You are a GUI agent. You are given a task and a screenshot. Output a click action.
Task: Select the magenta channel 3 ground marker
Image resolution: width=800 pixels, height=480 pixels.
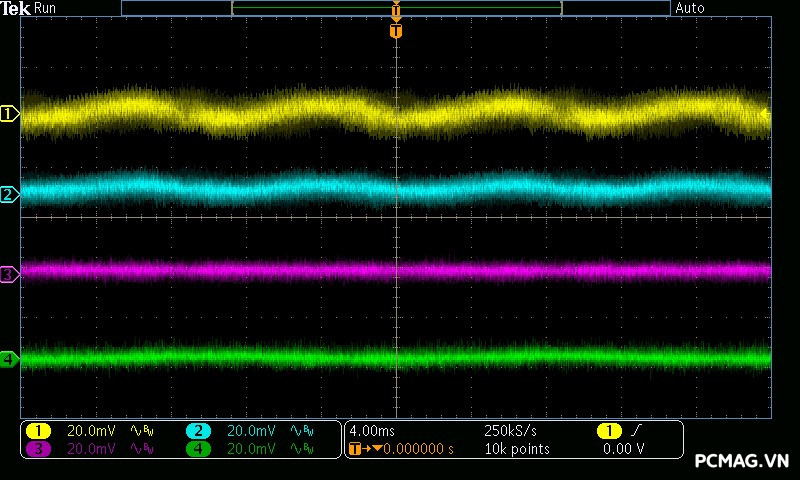click(9, 274)
